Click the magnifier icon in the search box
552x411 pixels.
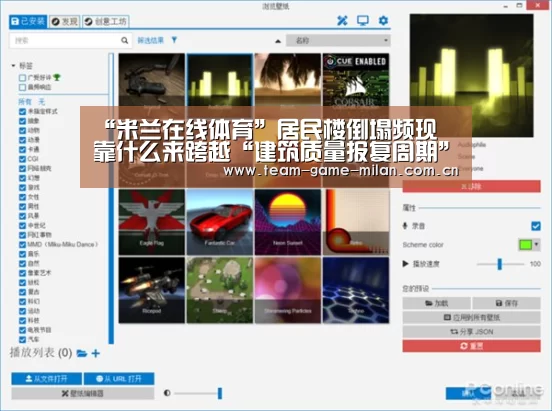tap(125, 41)
